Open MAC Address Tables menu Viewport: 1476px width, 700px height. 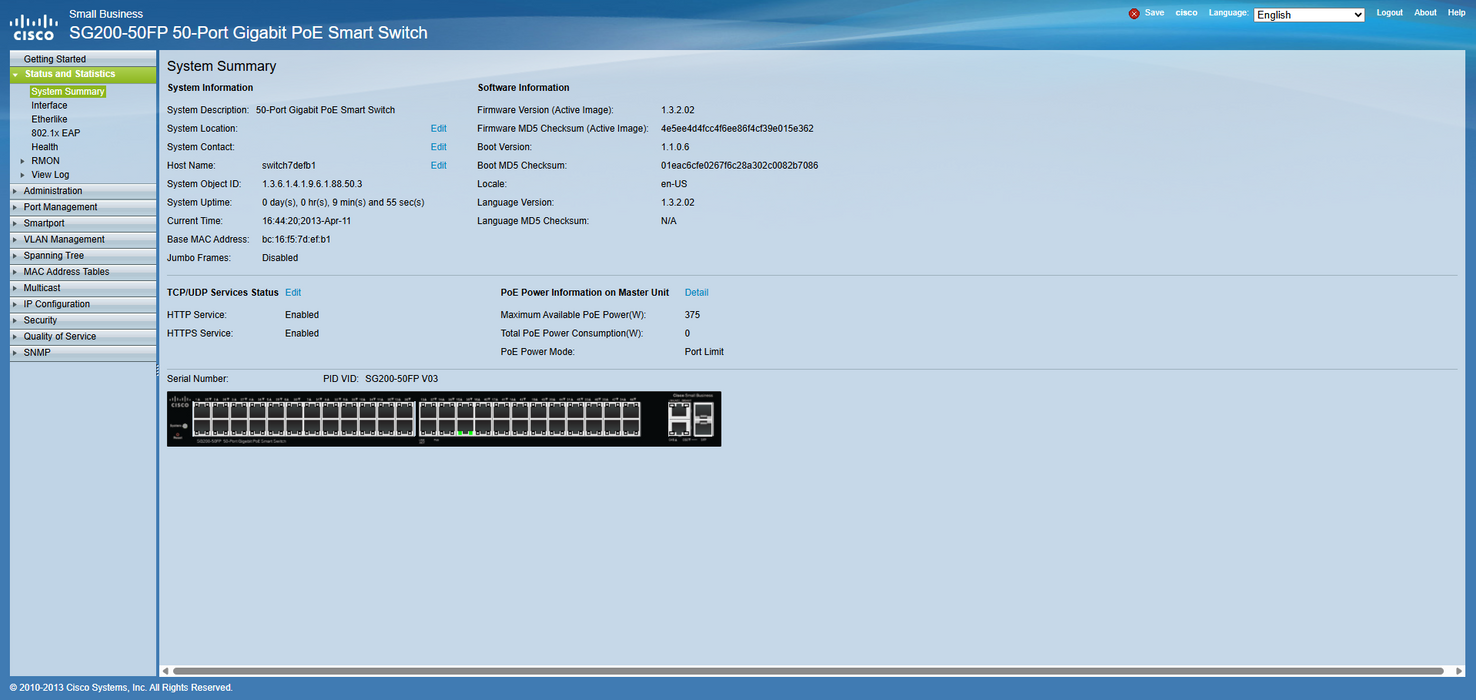(x=83, y=271)
